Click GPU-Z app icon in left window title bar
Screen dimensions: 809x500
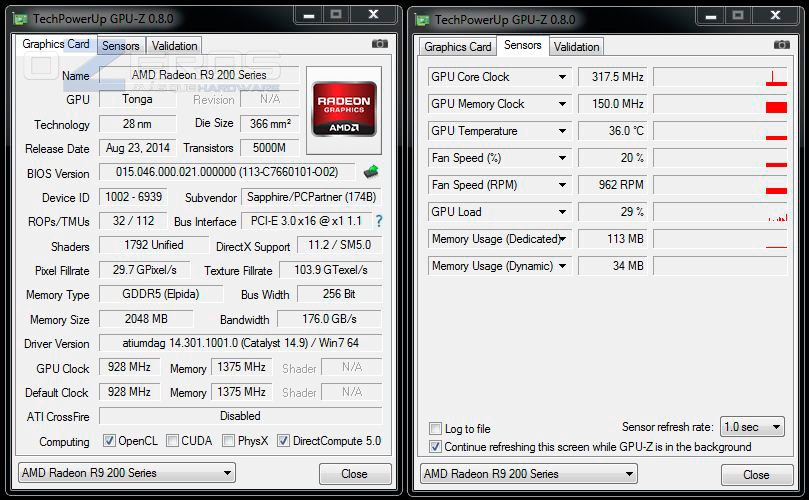click(x=21, y=20)
